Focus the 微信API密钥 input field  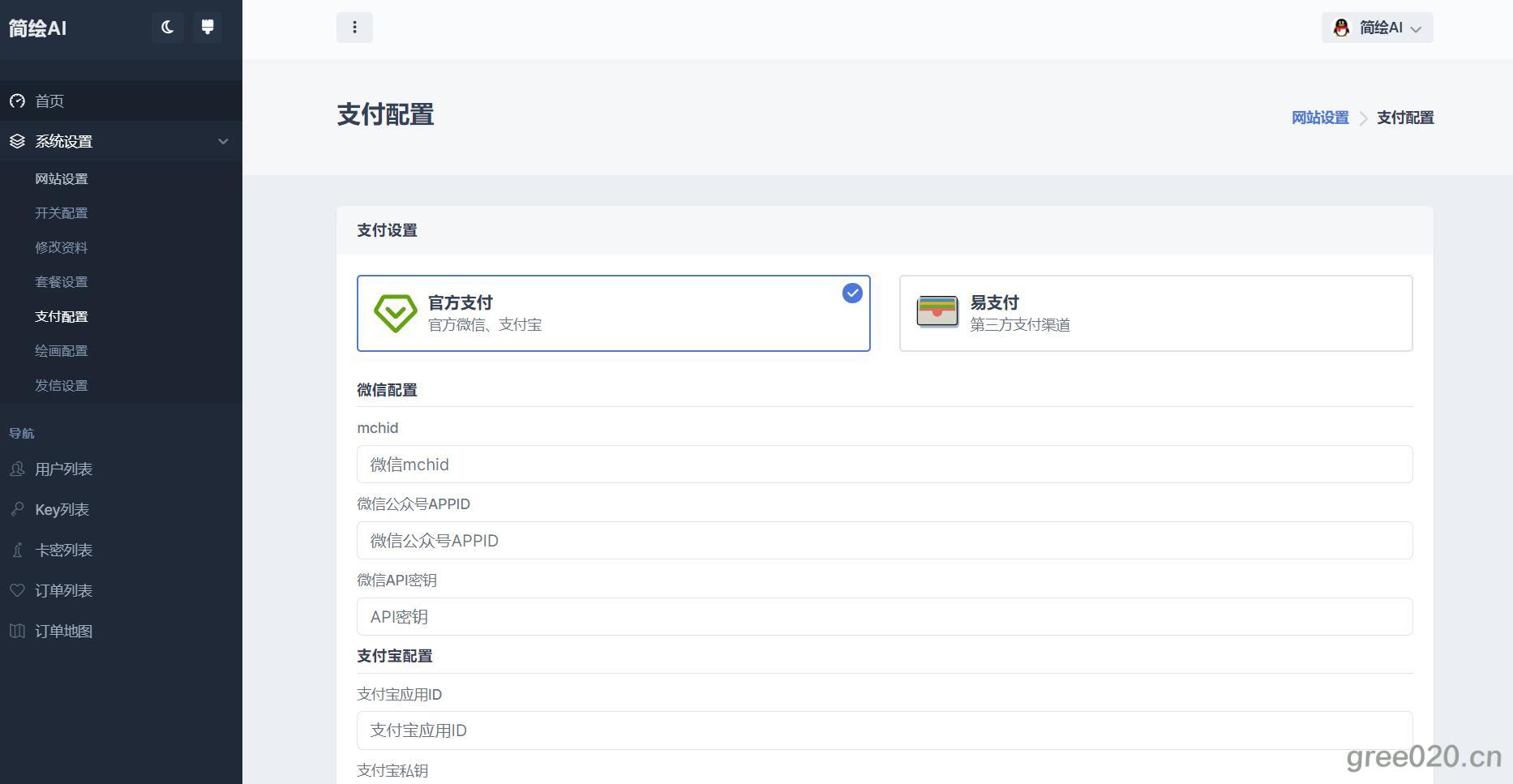885,617
